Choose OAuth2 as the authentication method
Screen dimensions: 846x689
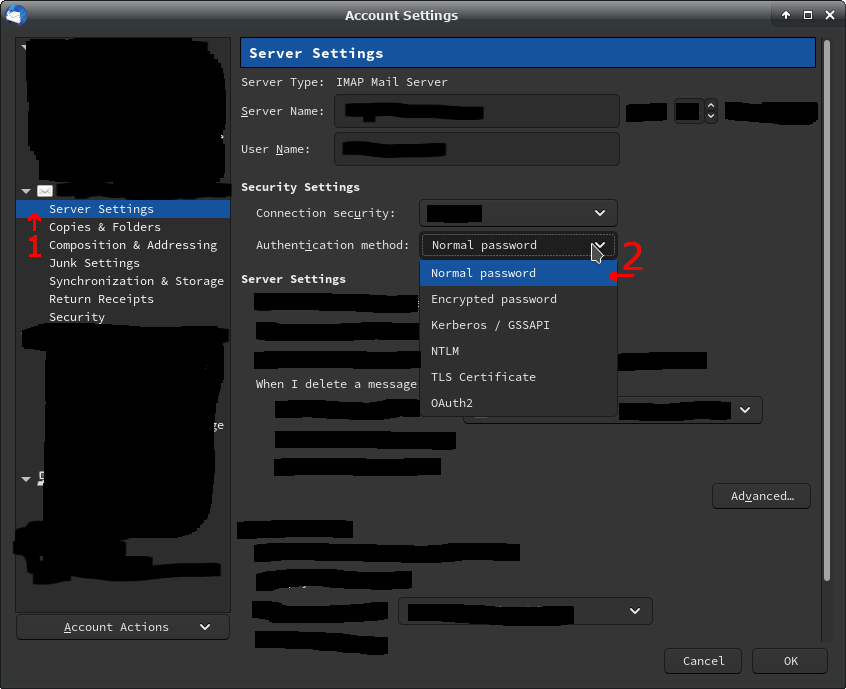coord(452,403)
